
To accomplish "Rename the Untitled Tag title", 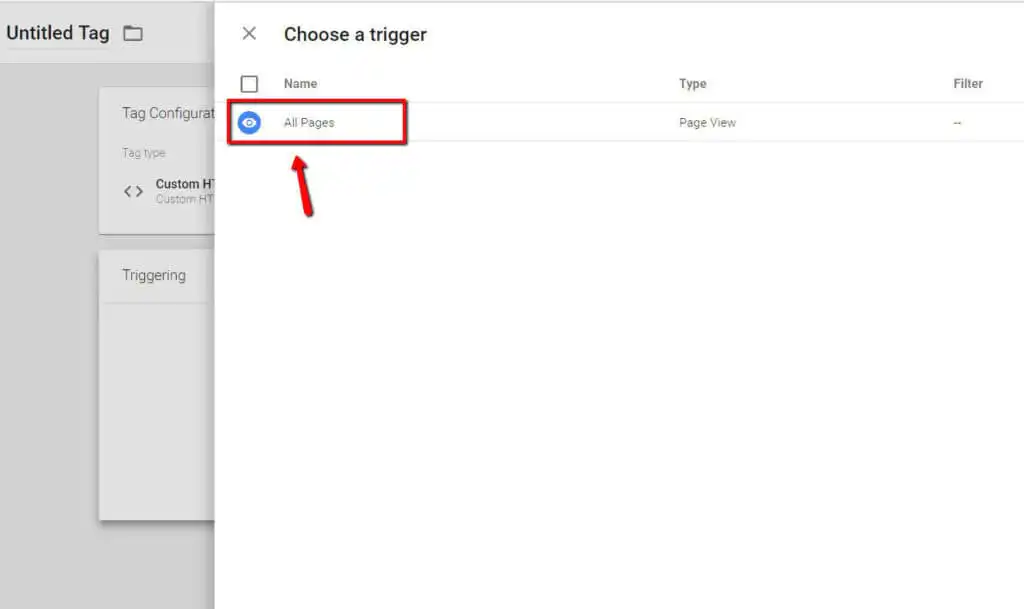I will click(58, 33).
